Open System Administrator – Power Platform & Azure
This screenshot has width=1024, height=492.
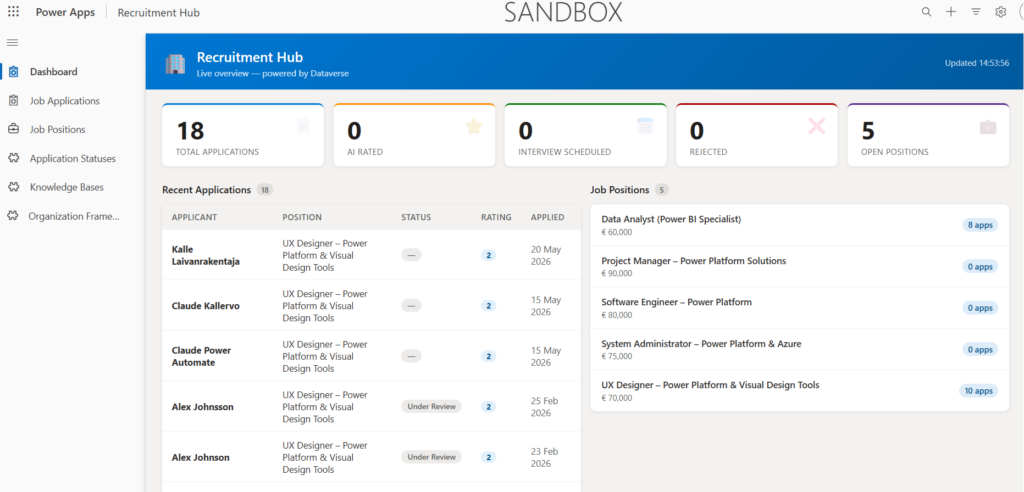click(799, 350)
